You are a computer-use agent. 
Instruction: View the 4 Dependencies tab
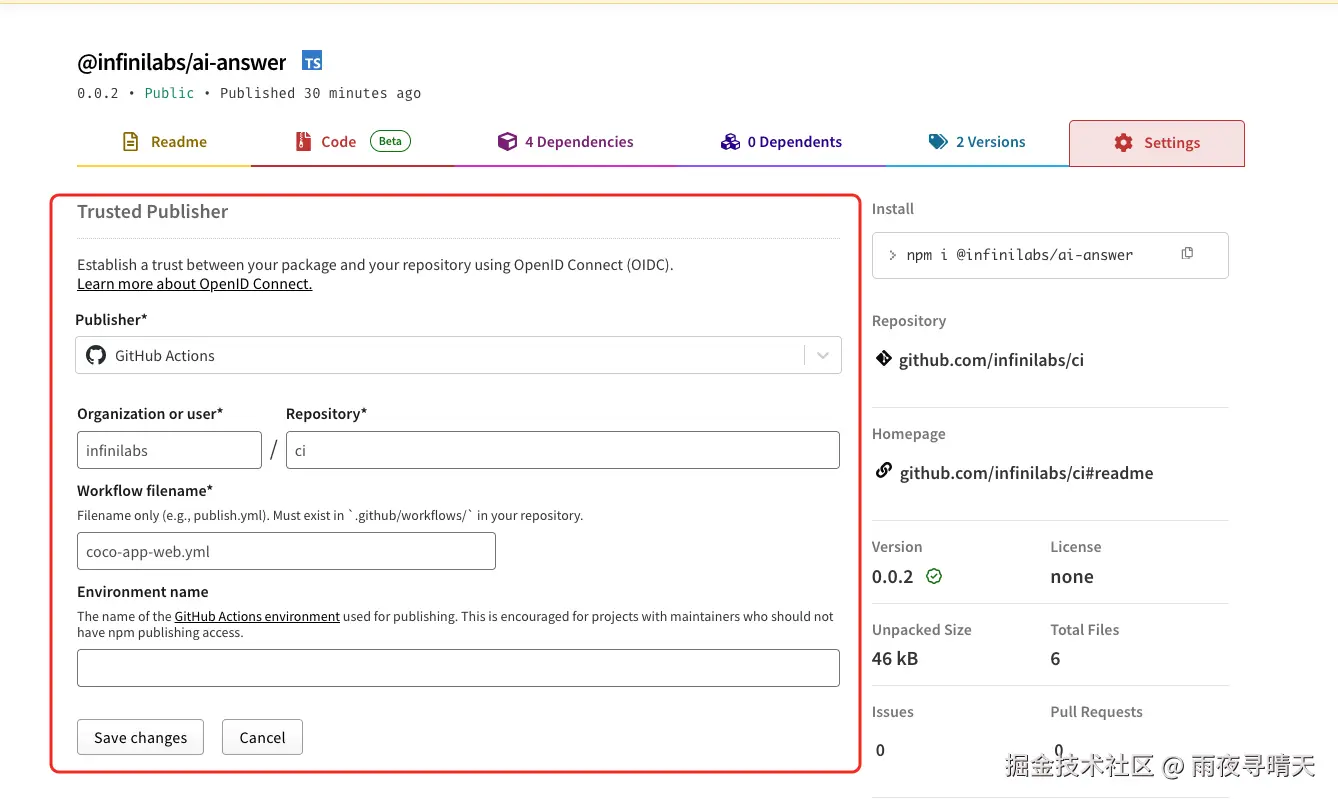point(565,142)
